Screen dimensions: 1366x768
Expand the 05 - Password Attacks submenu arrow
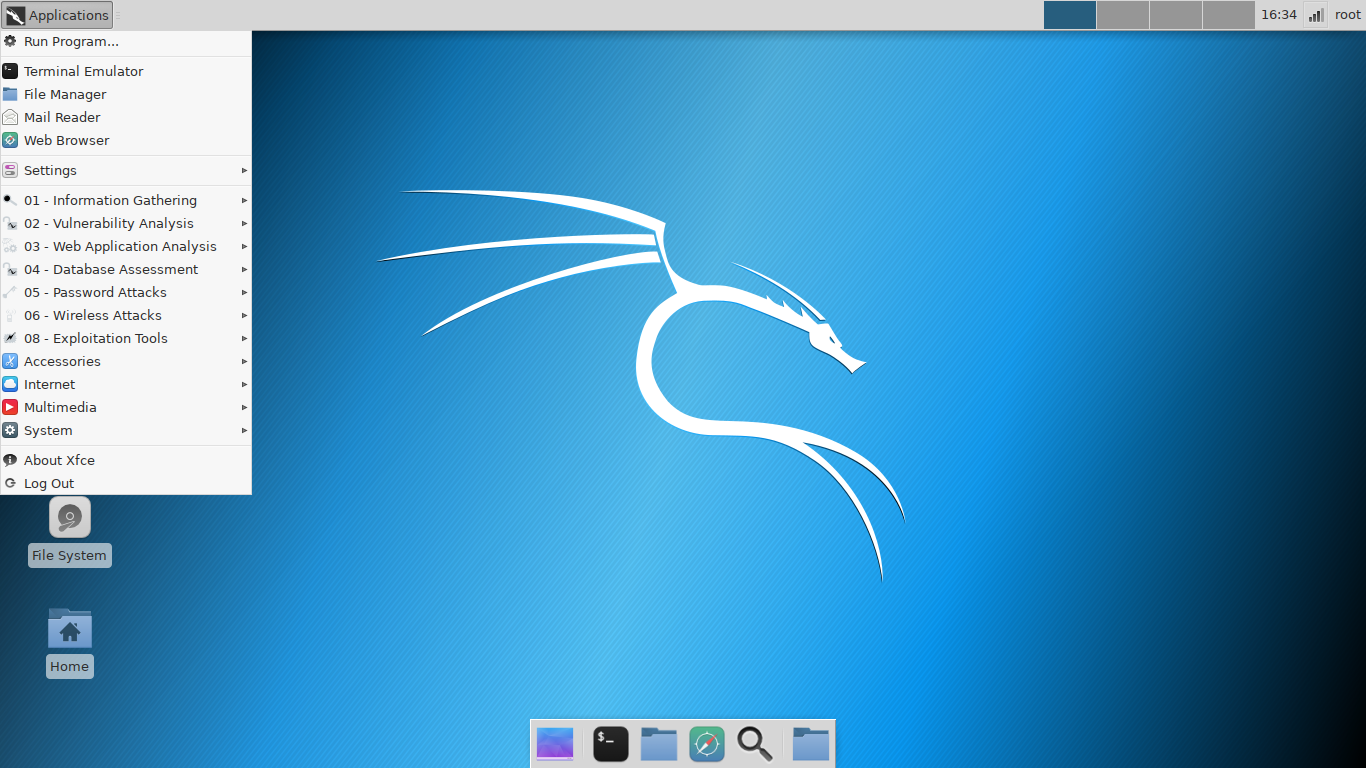click(x=244, y=292)
